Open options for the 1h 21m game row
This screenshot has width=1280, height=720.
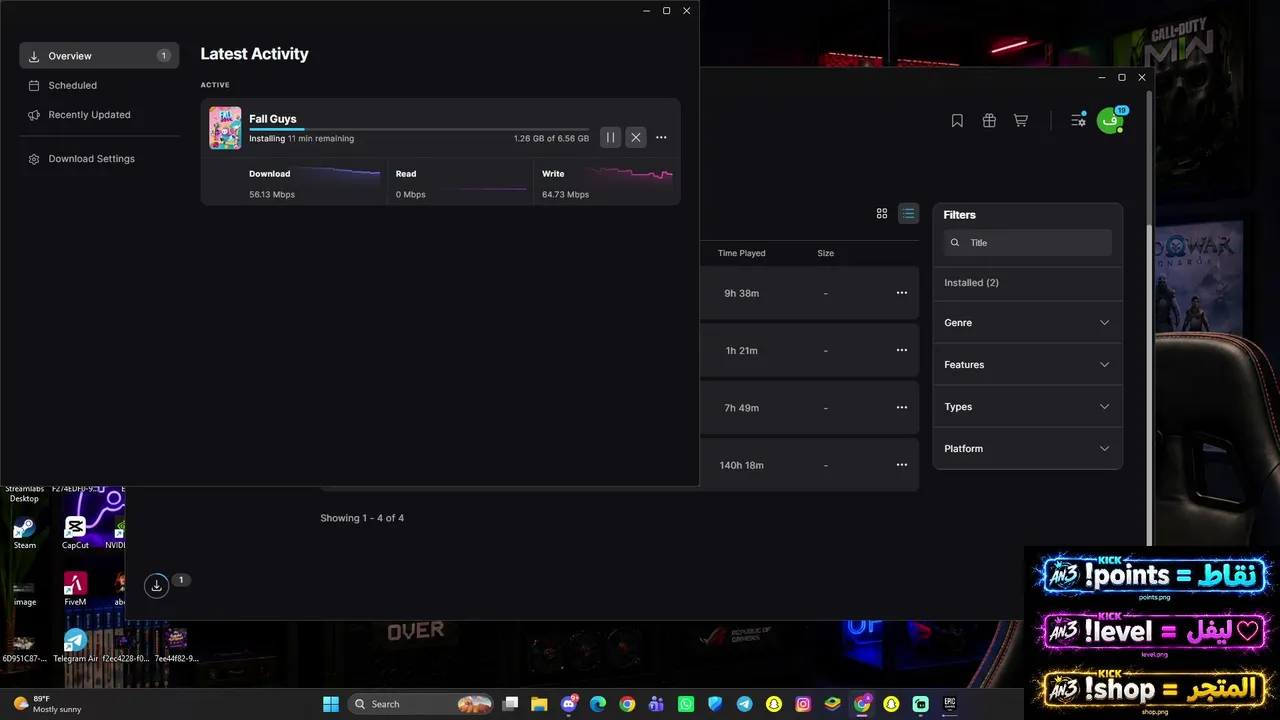[902, 350]
